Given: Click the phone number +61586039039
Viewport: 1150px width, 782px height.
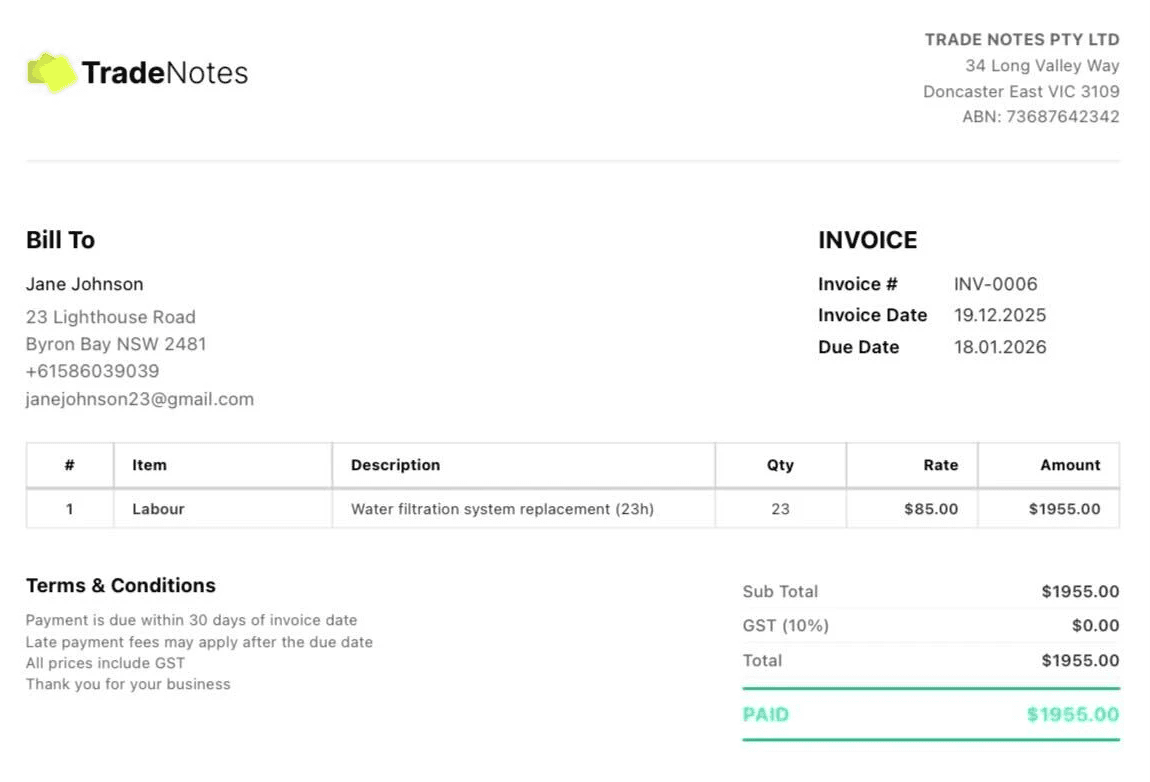Looking at the screenshot, I should point(92,371).
